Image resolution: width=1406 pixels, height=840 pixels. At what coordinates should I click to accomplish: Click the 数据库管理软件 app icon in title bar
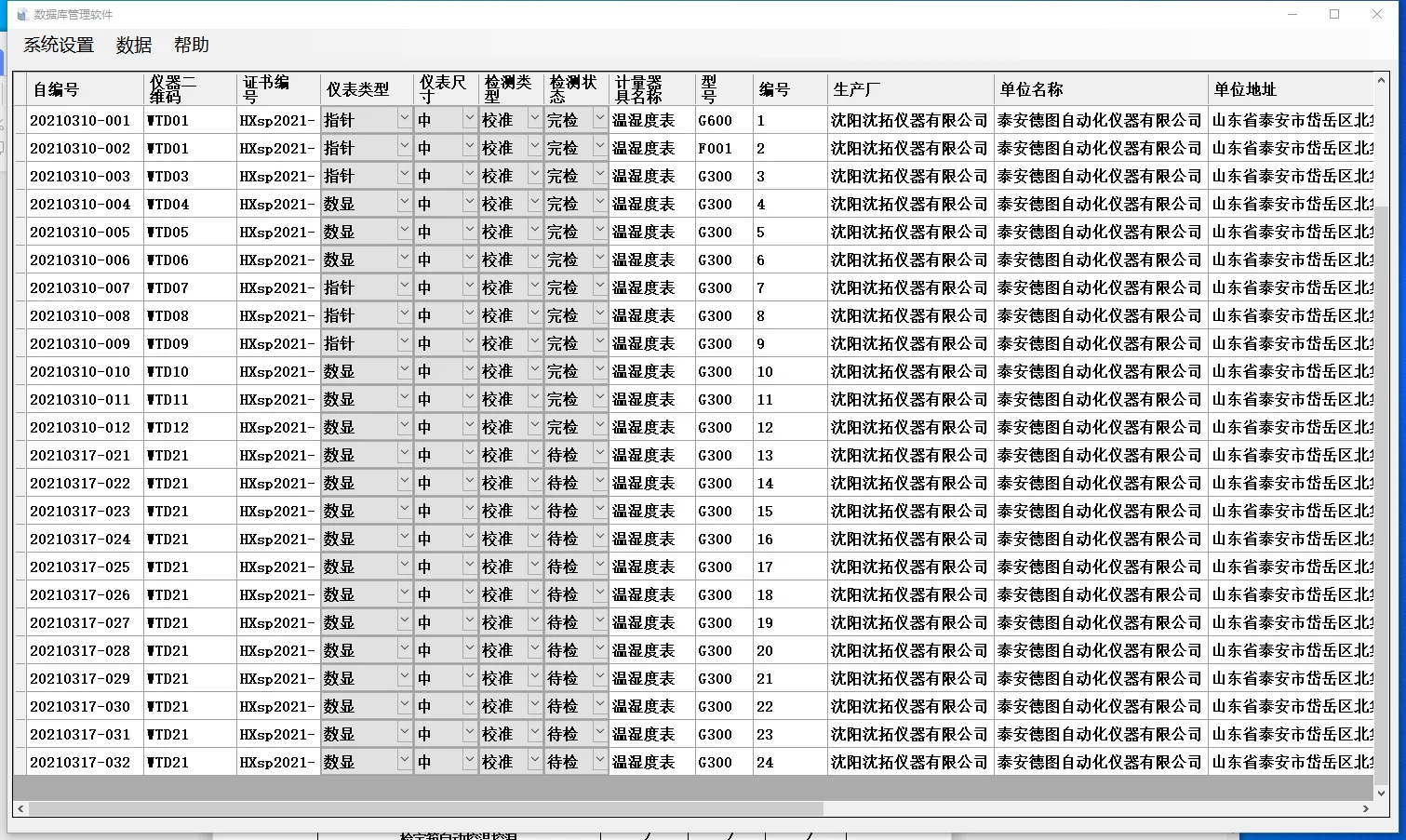click(23, 14)
